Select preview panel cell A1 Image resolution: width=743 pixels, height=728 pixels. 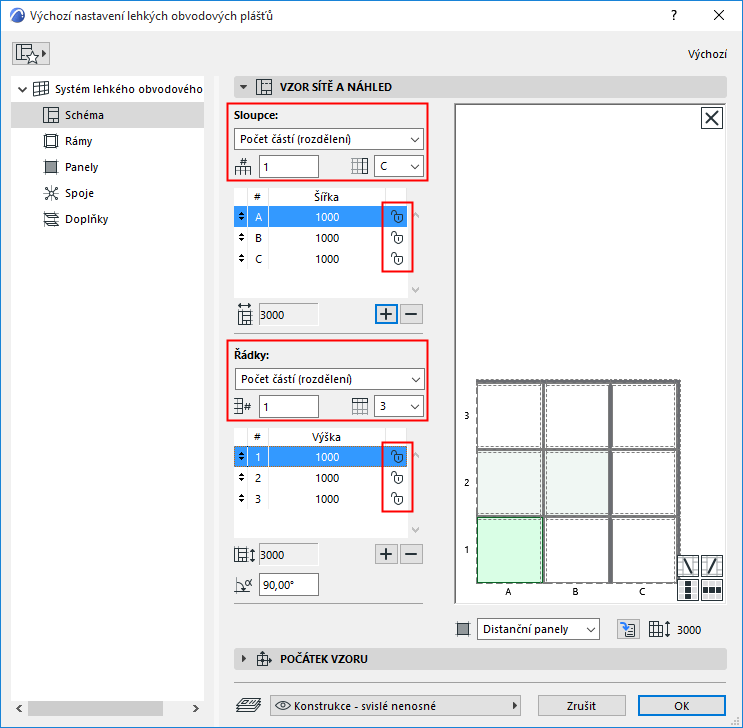(x=509, y=550)
